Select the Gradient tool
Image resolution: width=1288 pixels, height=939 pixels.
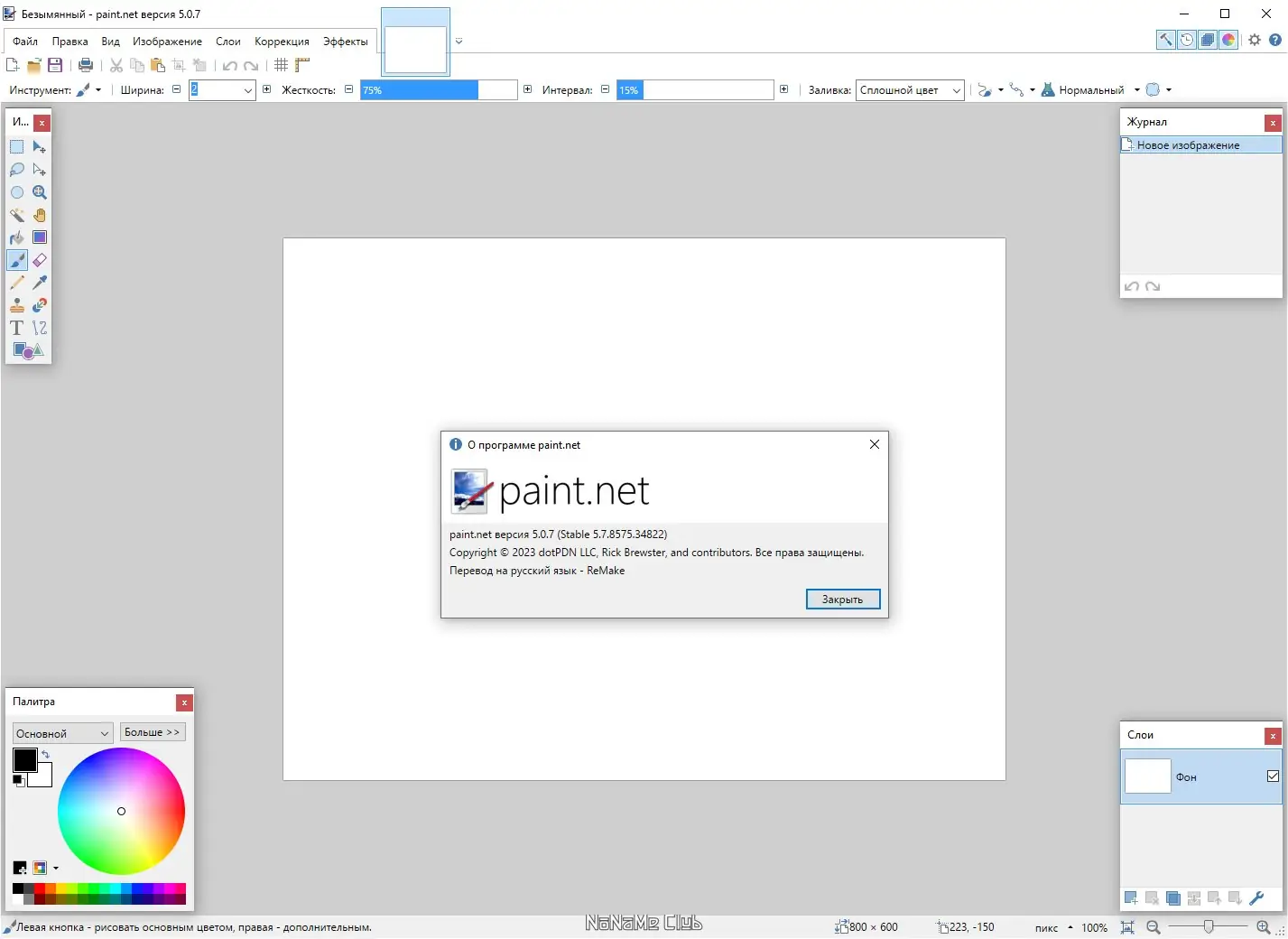(40, 237)
